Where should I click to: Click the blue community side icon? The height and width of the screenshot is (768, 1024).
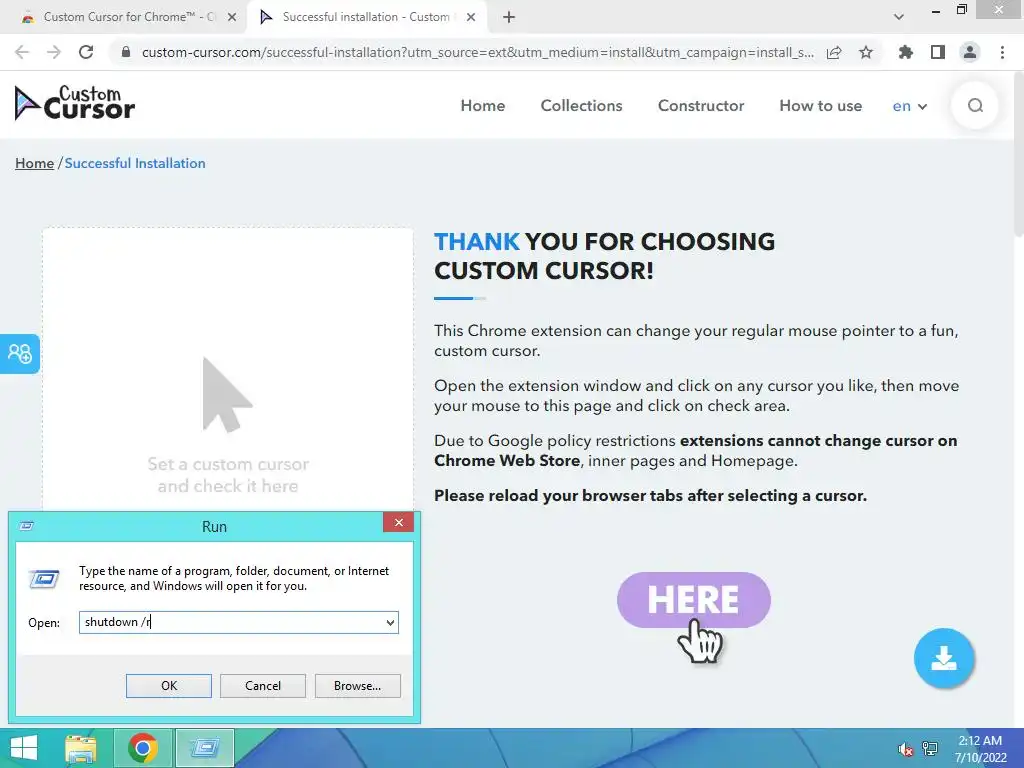coord(20,353)
